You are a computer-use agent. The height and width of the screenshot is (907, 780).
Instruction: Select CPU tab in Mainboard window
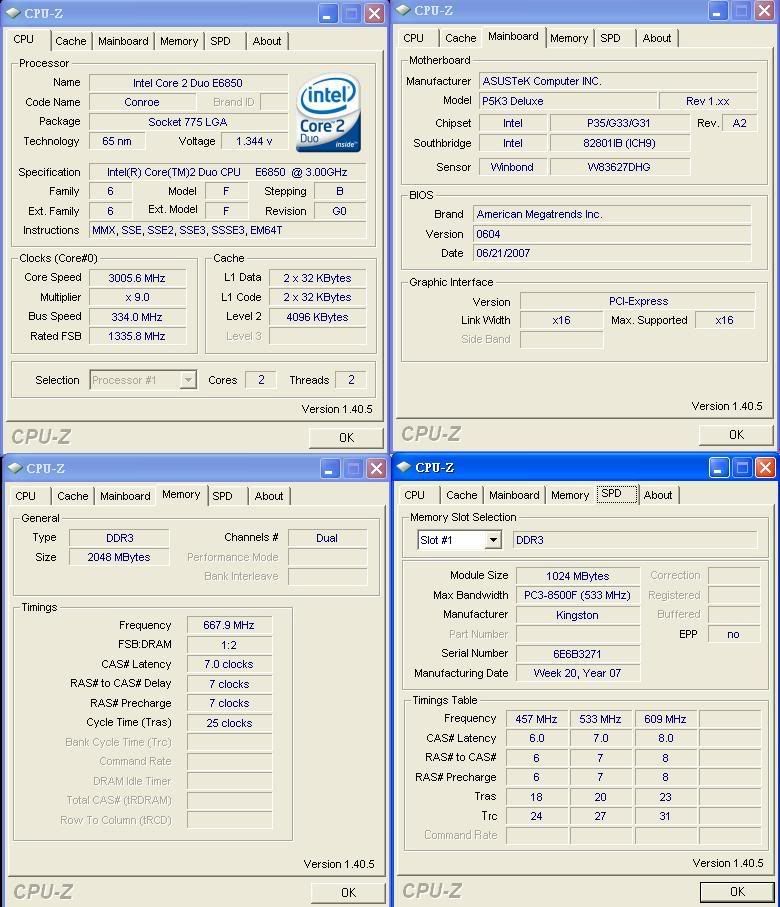pos(413,38)
